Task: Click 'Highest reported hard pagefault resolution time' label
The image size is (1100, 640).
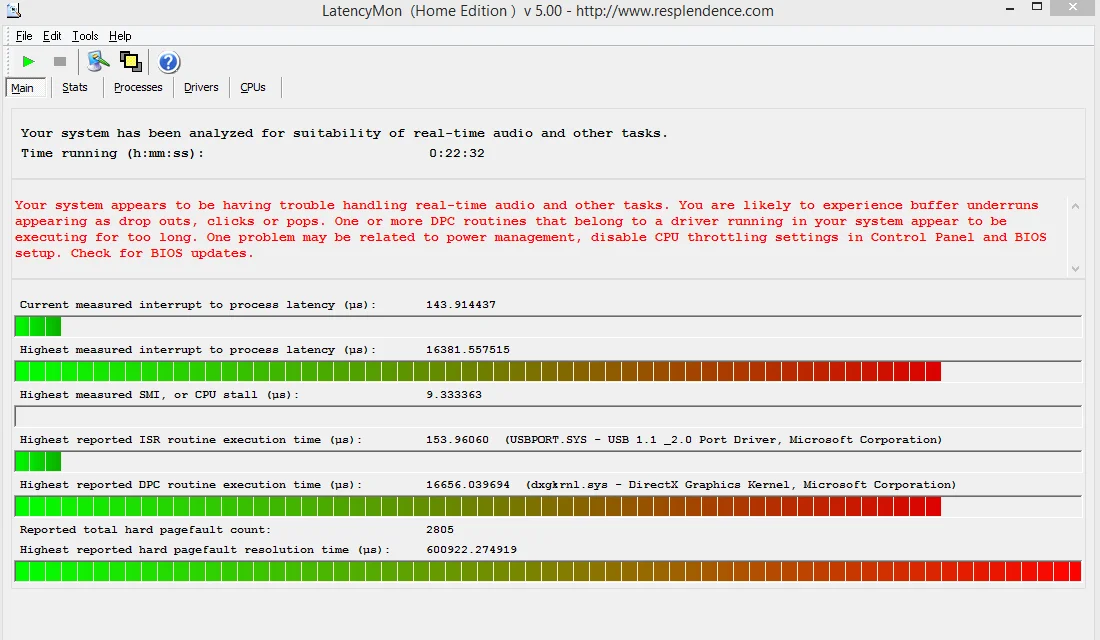Action: pyautogui.click(x=205, y=549)
